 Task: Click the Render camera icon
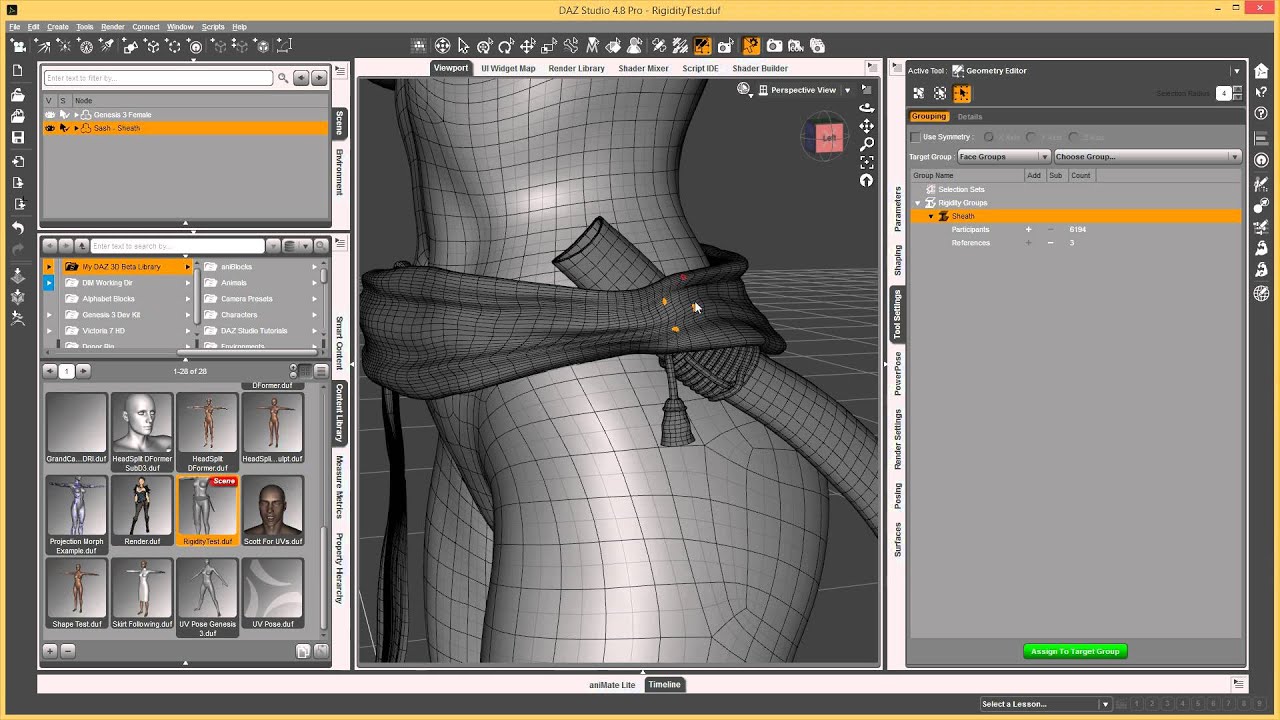point(774,46)
